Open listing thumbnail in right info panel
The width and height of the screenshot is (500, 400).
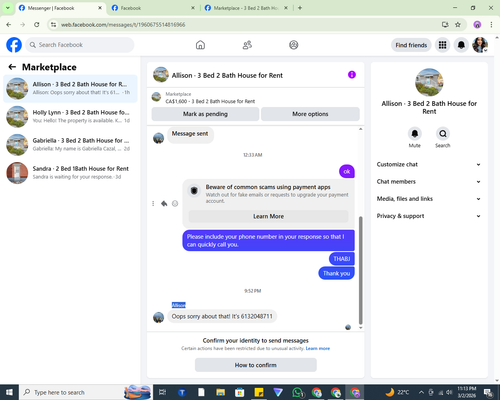point(429,82)
